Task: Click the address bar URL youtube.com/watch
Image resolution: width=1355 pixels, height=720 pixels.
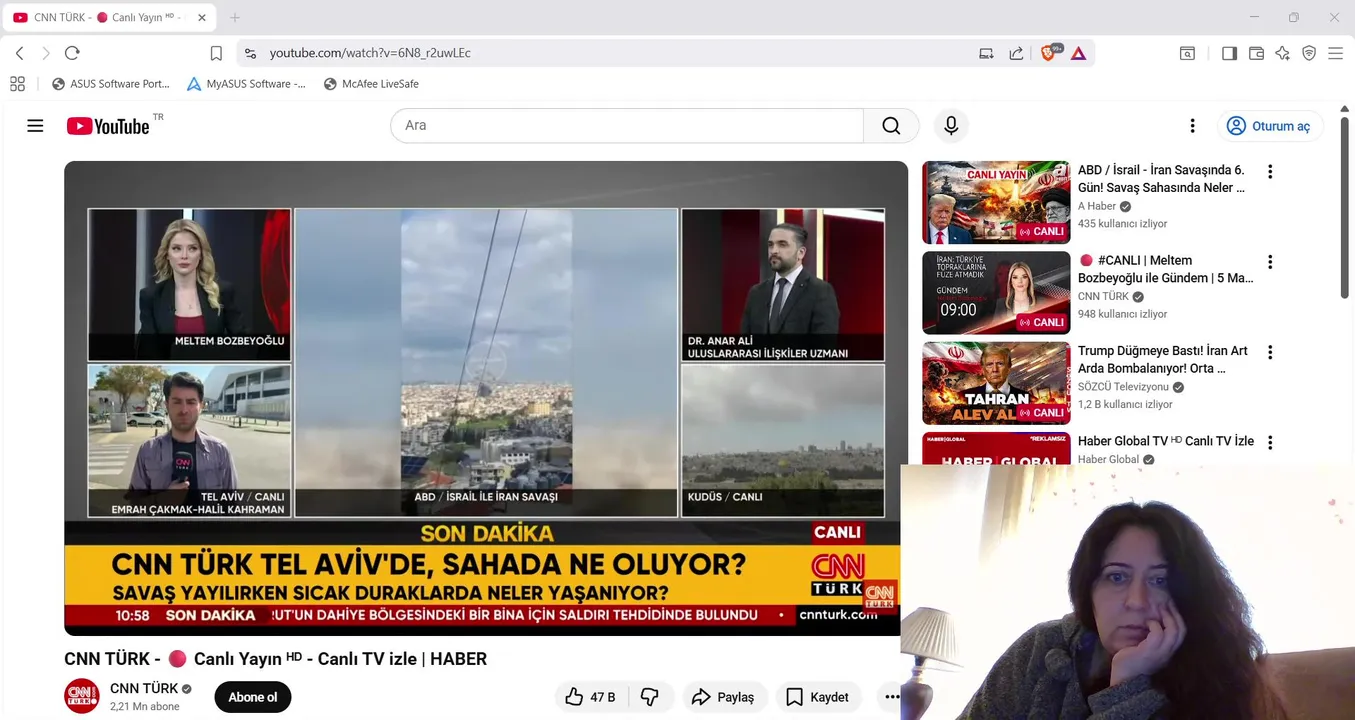Action: click(x=370, y=53)
